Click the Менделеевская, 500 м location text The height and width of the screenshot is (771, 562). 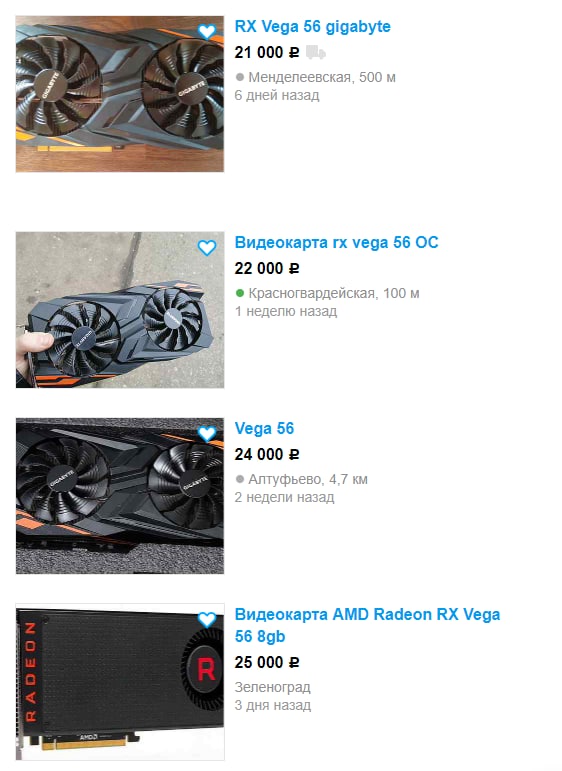pyautogui.click(x=322, y=77)
